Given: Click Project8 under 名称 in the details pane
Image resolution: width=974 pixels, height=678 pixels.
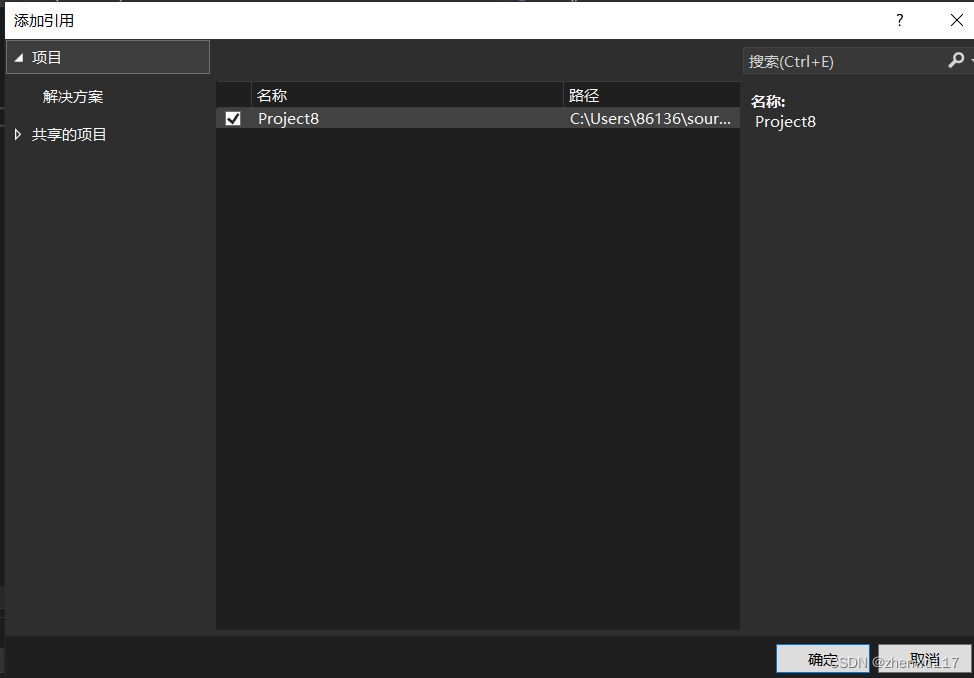Looking at the screenshot, I should pyautogui.click(x=785, y=121).
